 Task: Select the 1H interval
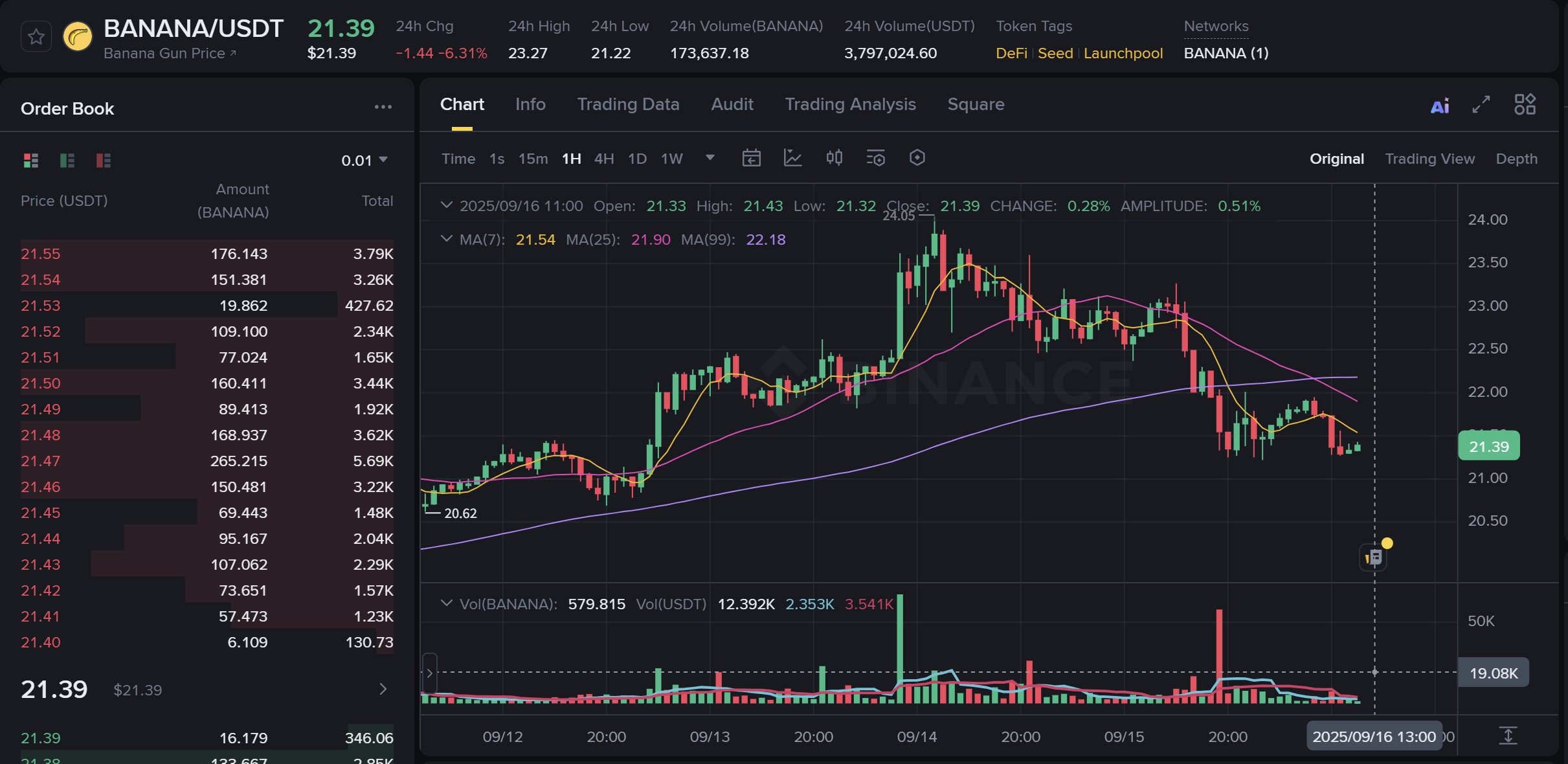tap(571, 159)
